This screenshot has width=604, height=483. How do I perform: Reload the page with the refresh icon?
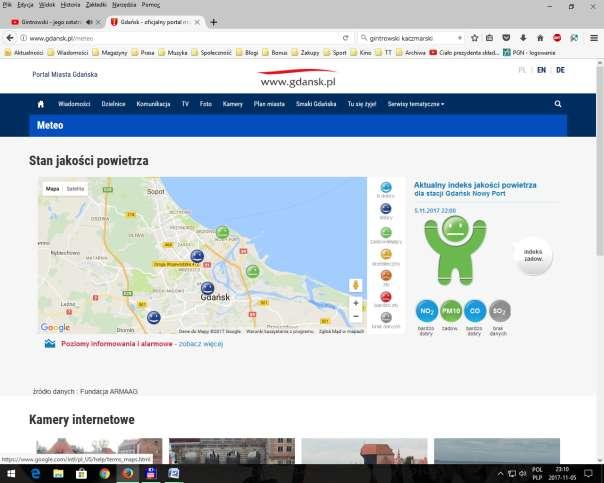tap(346, 38)
